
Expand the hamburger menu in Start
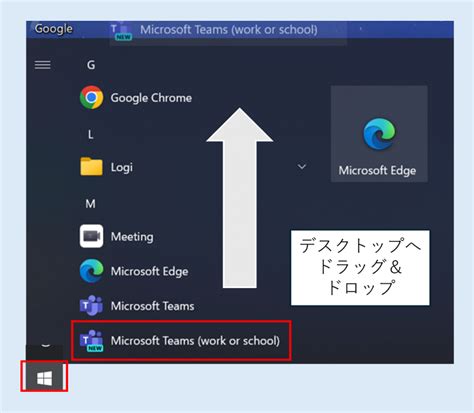coord(43,65)
